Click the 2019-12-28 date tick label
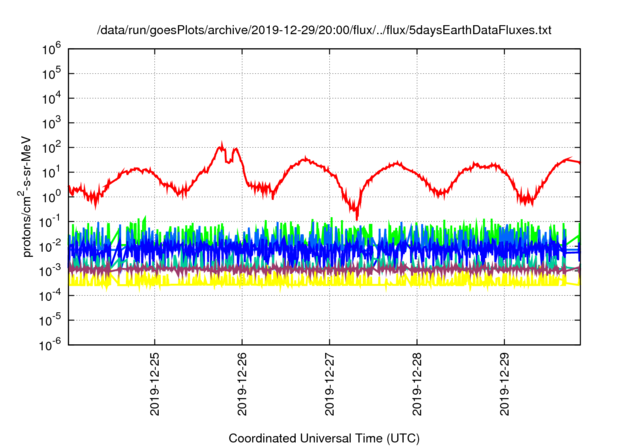 (x=417, y=383)
